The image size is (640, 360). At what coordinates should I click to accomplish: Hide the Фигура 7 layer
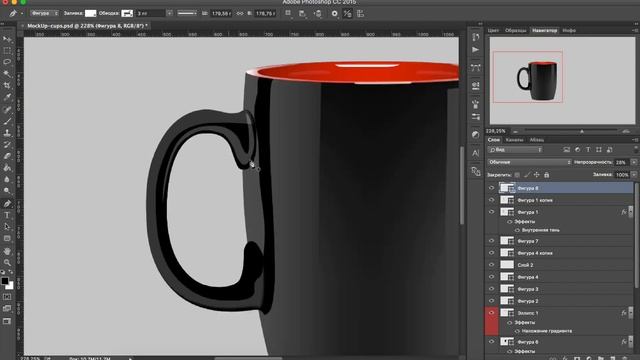491,241
